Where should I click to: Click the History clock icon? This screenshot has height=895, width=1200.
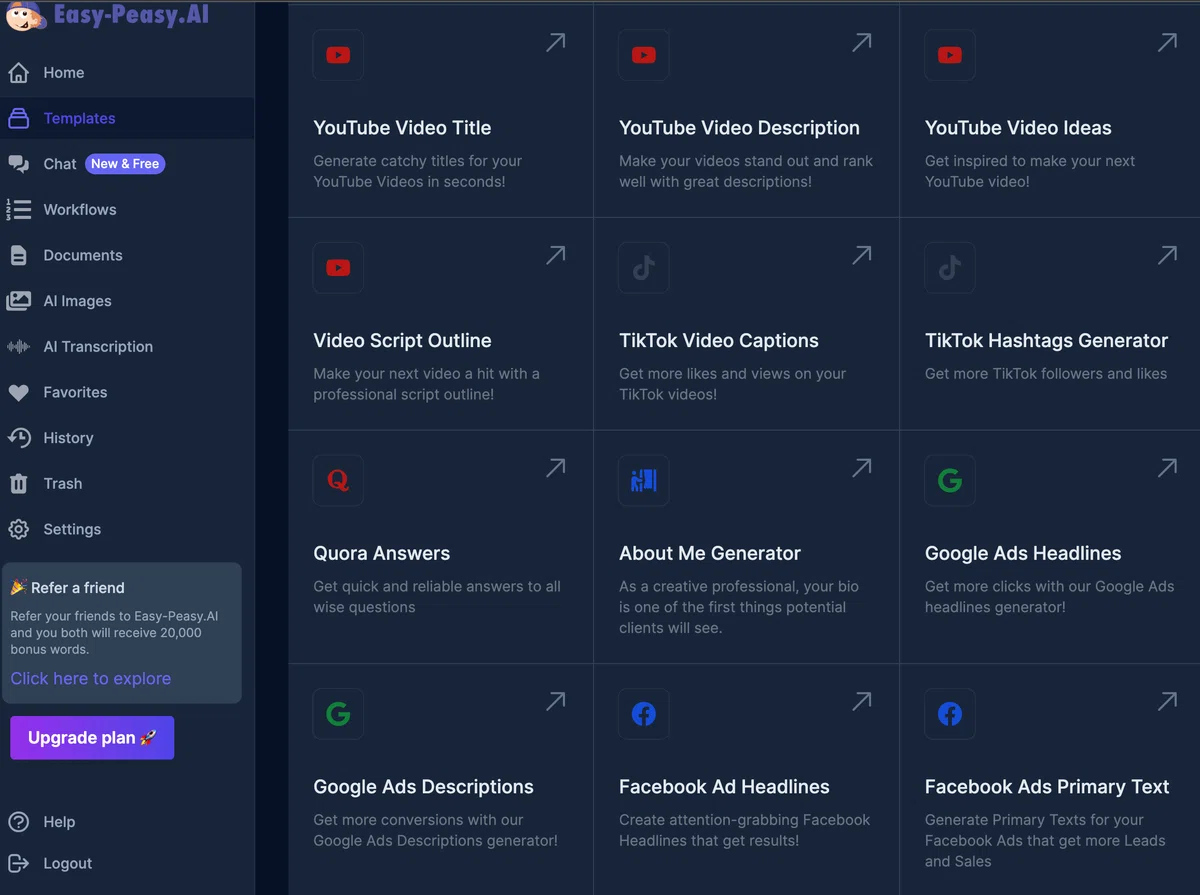[18, 438]
